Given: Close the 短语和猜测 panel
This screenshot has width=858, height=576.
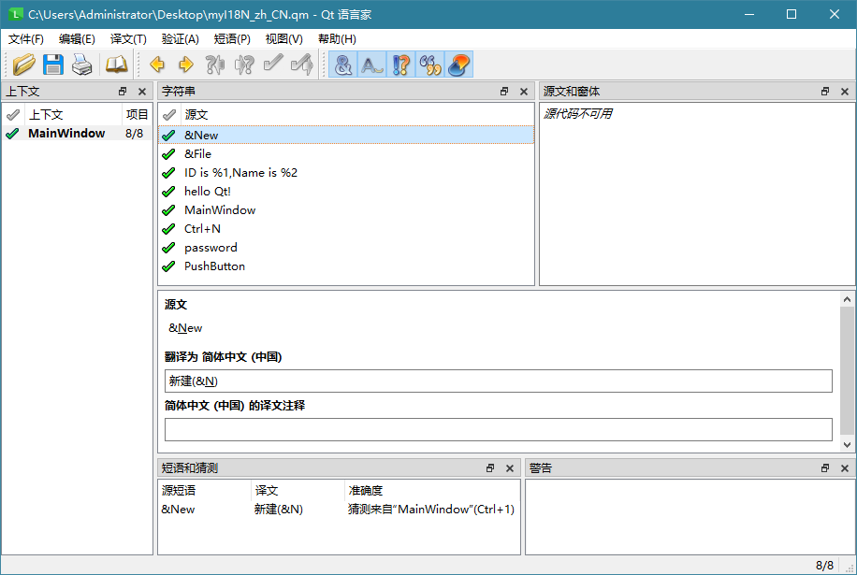Looking at the screenshot, I should pos(510,468).
